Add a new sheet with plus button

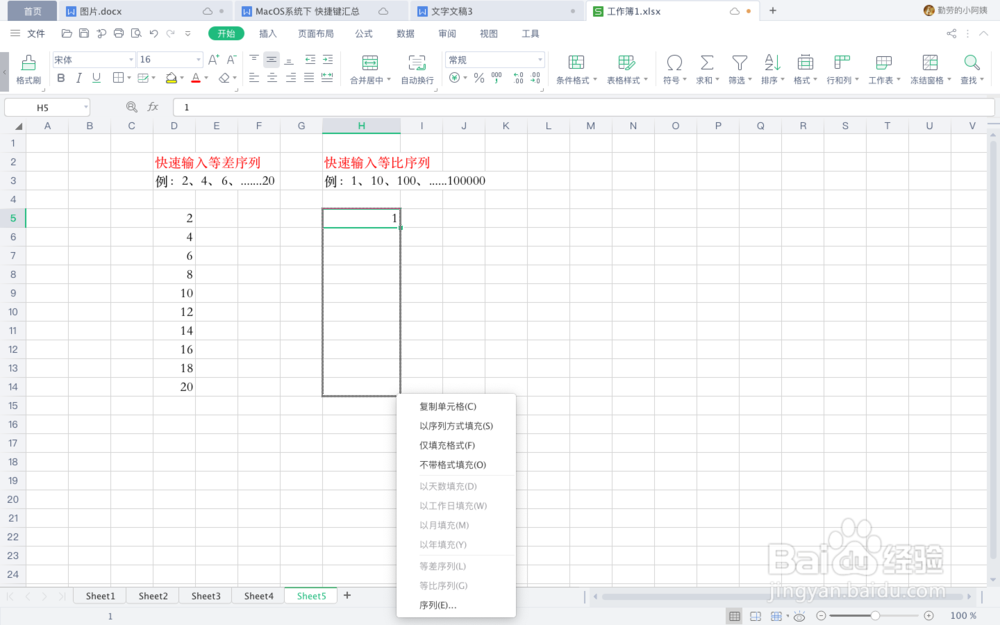tap(347, 595)
